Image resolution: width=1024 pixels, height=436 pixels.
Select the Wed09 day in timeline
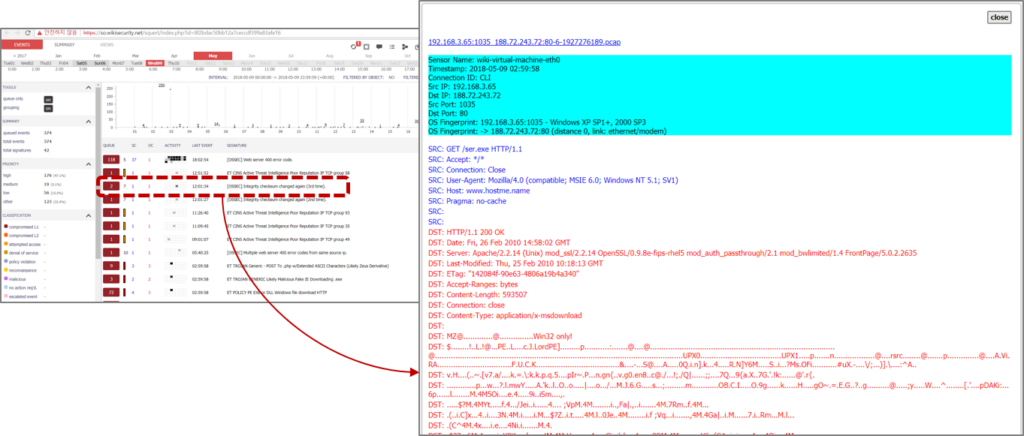coord(155,62)
